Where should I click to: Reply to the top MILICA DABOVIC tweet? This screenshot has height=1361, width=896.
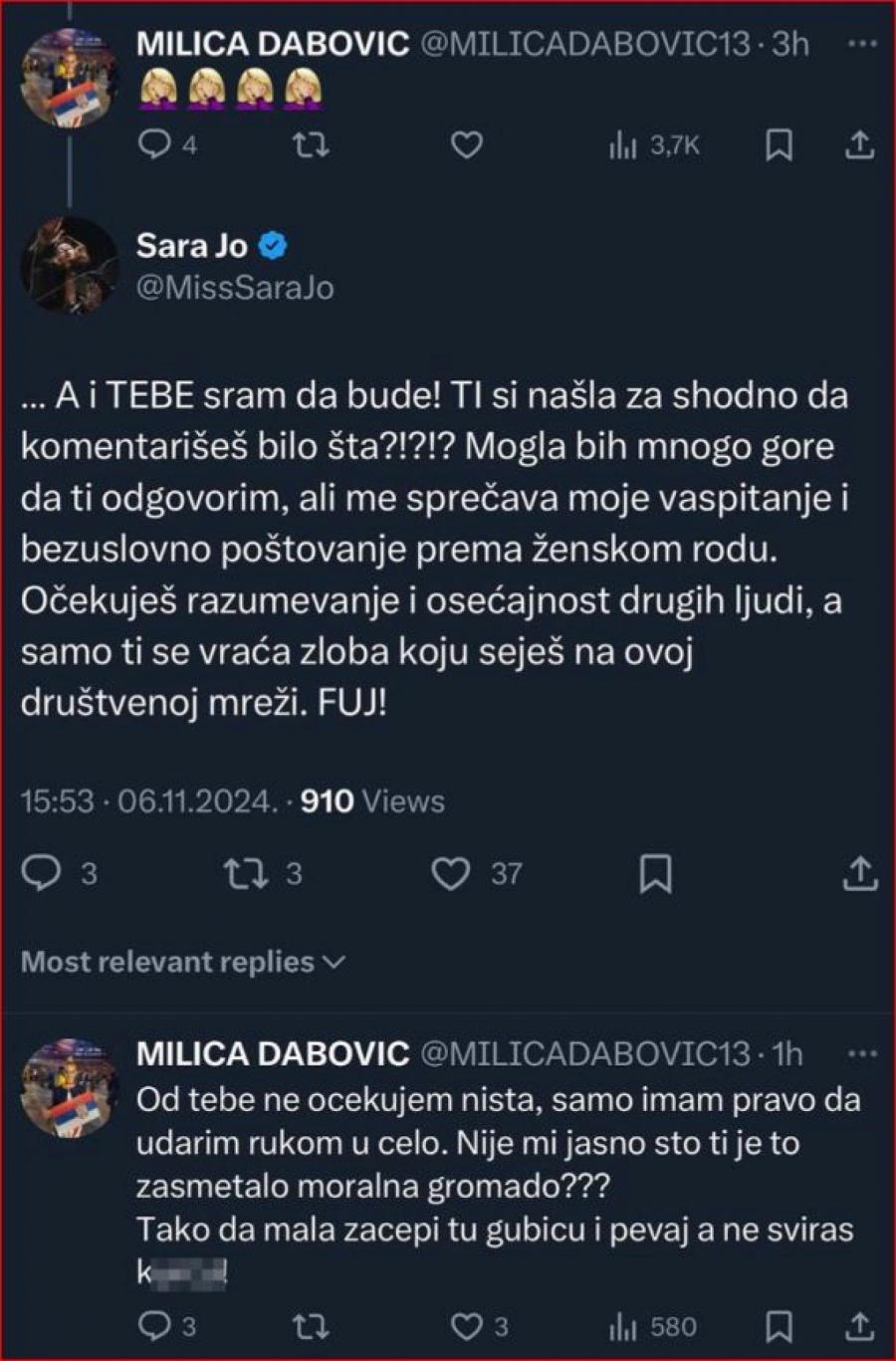154,146
